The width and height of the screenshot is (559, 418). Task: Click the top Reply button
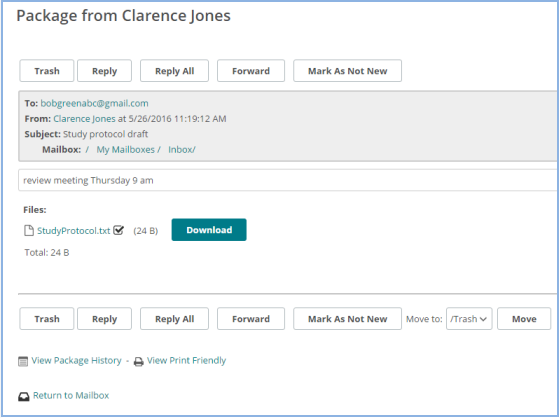104,71
